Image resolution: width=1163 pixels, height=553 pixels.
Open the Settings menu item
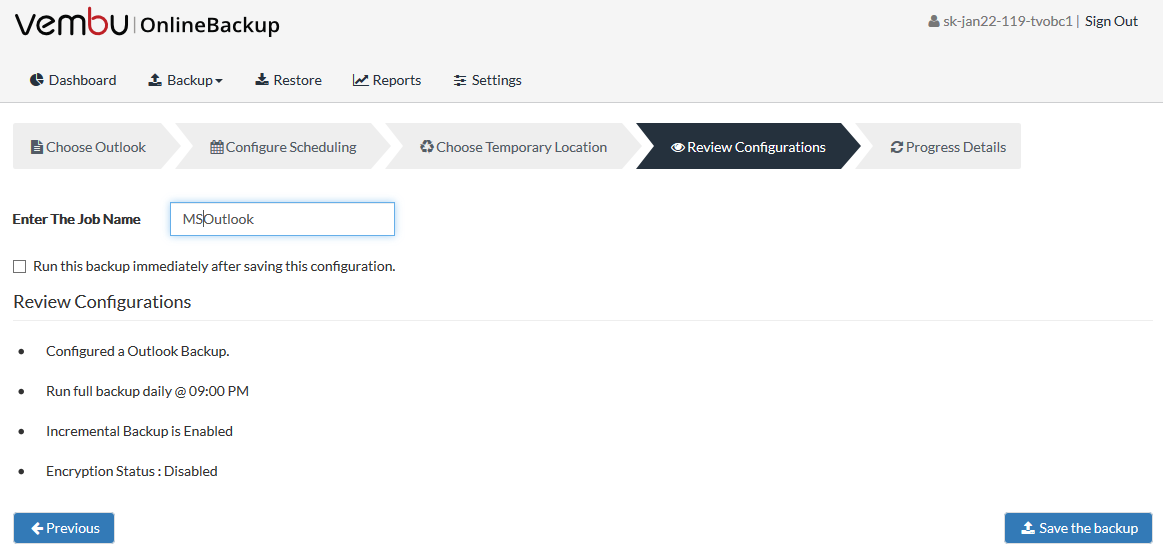(x=488, y=80)
